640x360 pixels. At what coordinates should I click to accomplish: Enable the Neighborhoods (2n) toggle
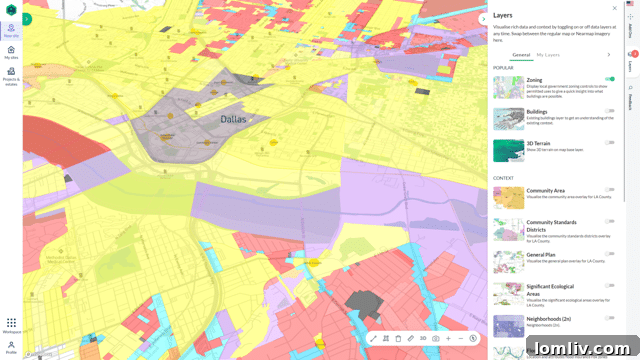(x=610, y=318)
